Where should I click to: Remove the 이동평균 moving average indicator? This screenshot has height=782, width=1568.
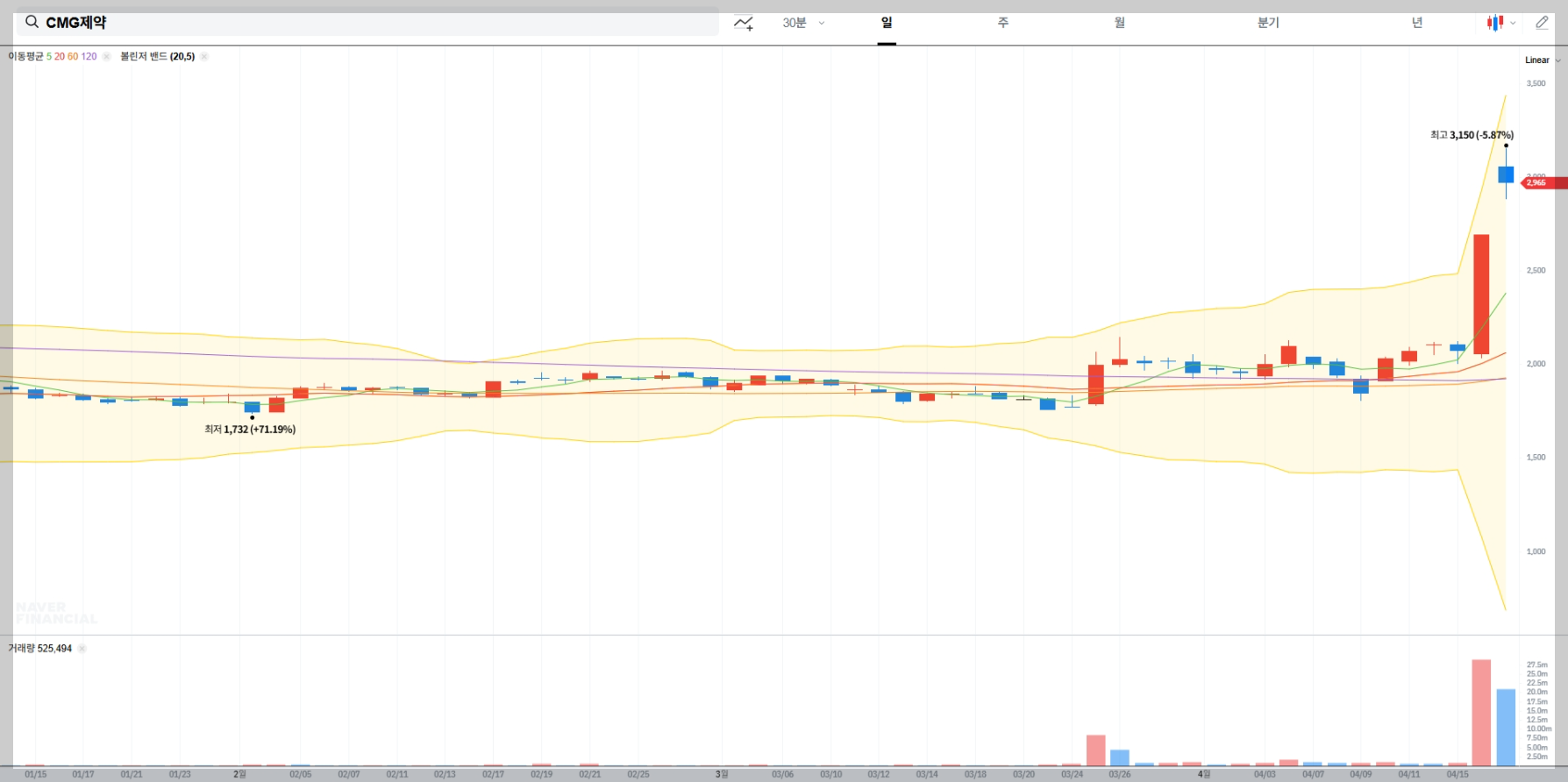point(106,56)
